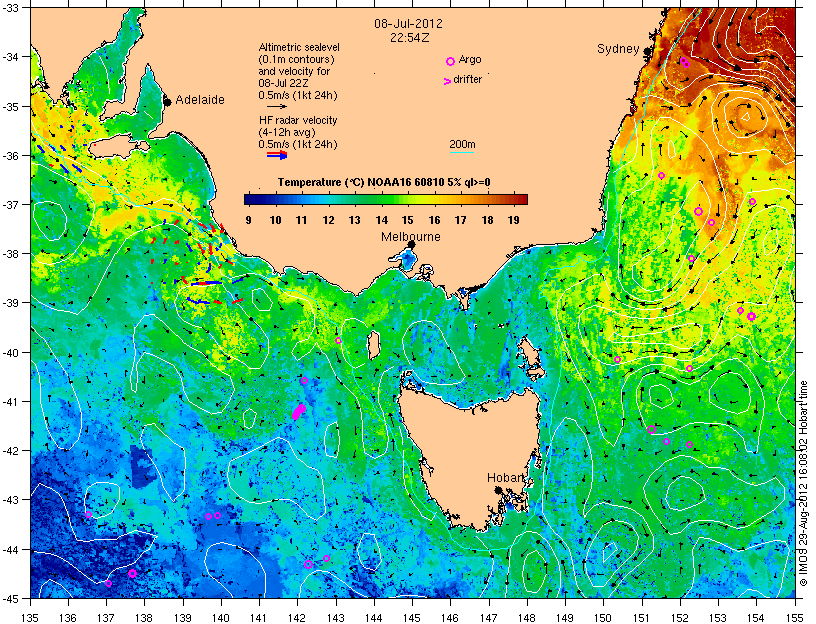The image size is (816, 624).
Task: Click the black dot marking Sydney
Action: [x=647, y=51]
